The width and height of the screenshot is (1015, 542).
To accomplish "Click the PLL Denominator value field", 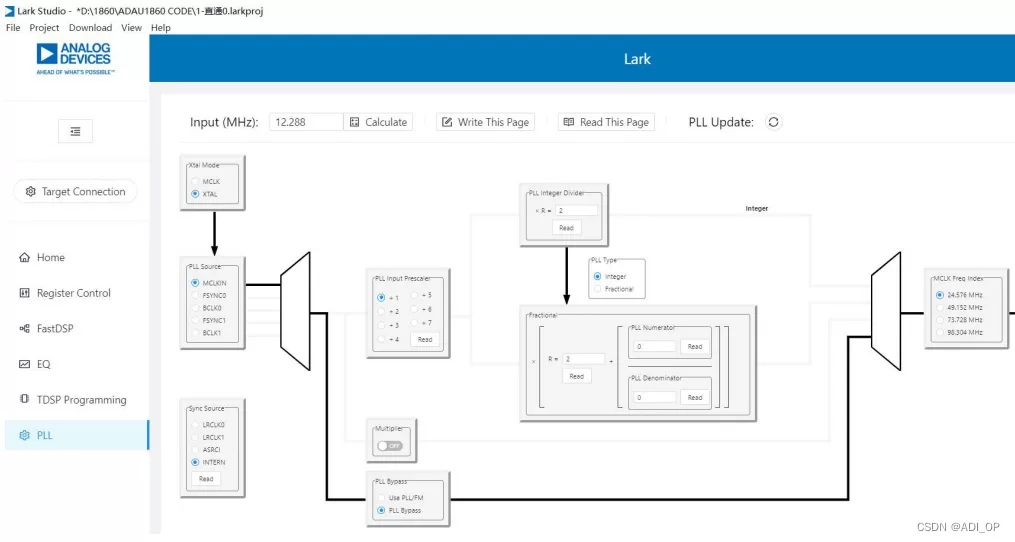I will click(654, 398).
